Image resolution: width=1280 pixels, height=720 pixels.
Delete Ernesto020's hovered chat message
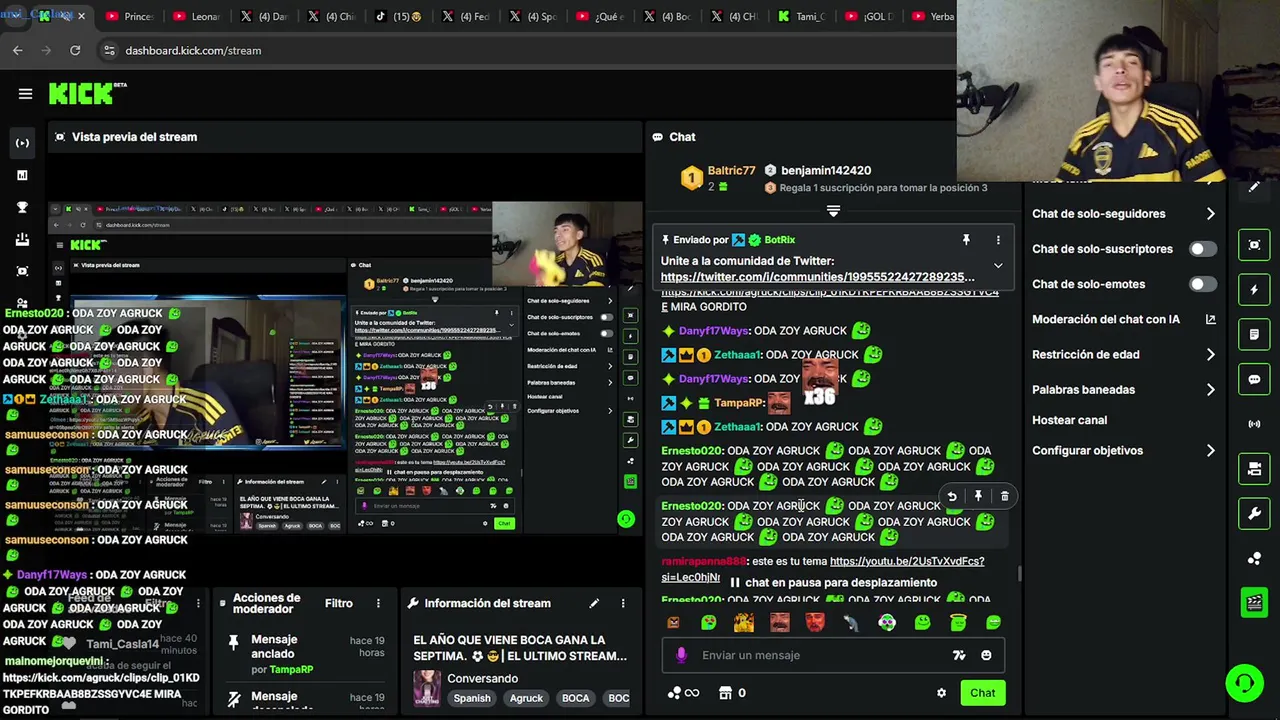[1005, 496]
